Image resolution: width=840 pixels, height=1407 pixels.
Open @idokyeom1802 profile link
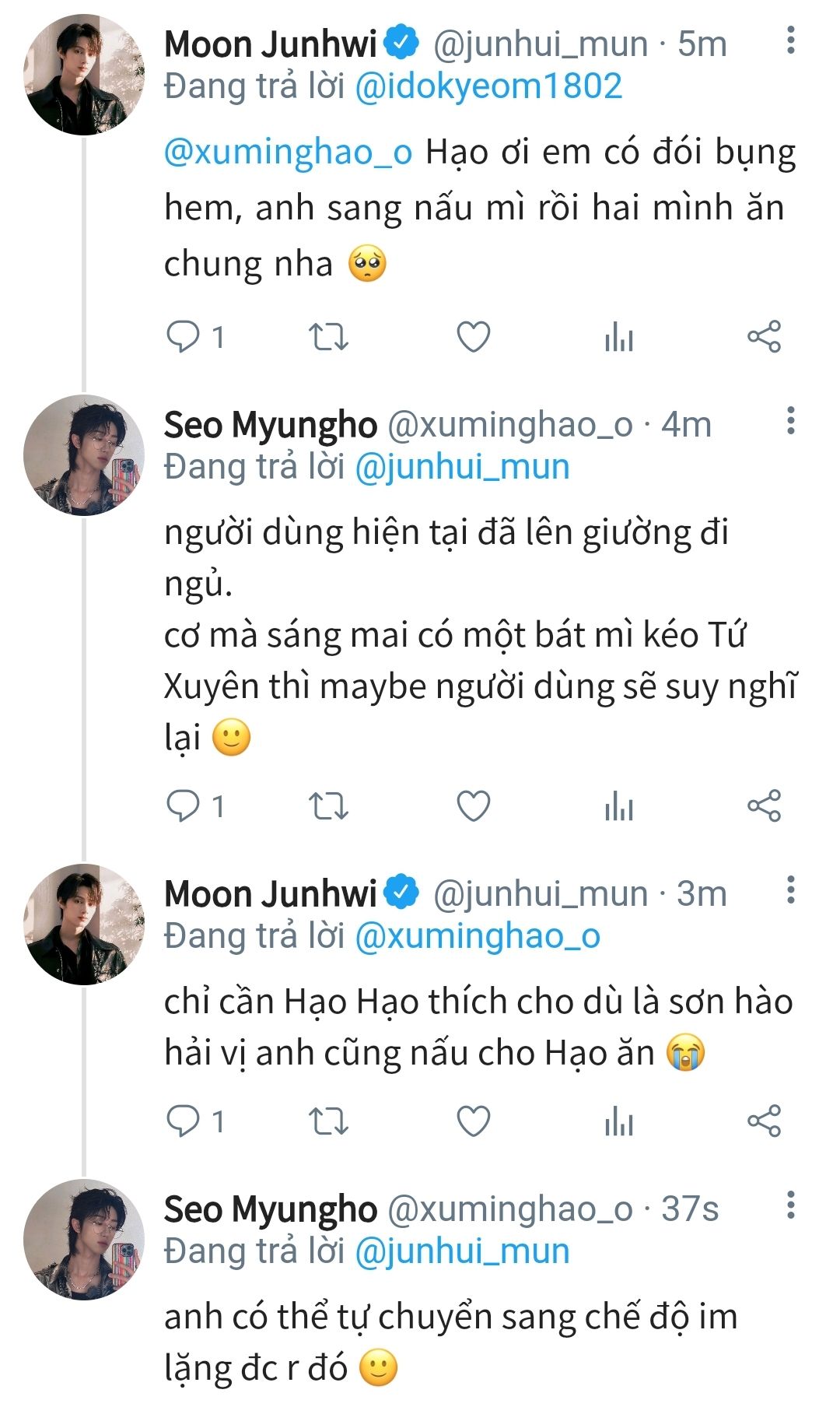(x=488, y=86)
